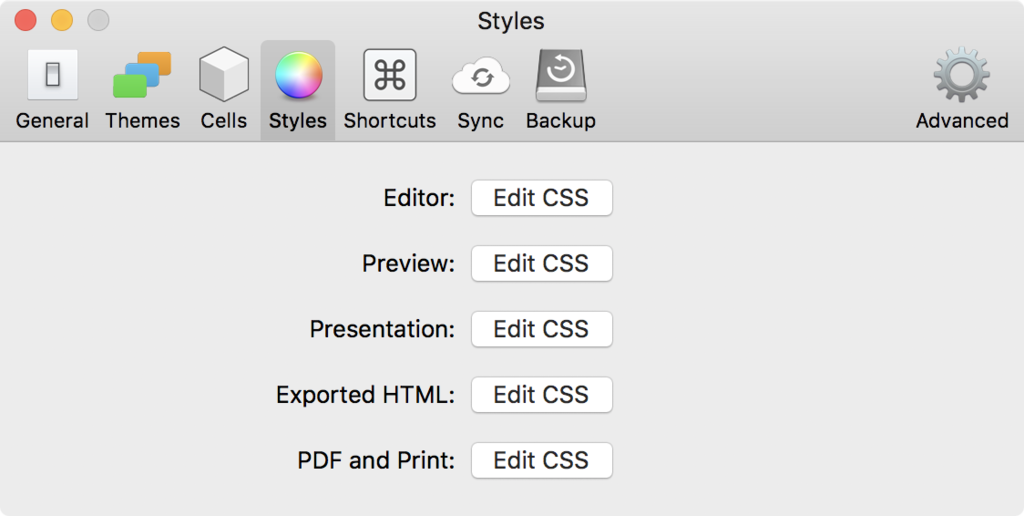Minimize the window with the yellow button

point(62,20)
